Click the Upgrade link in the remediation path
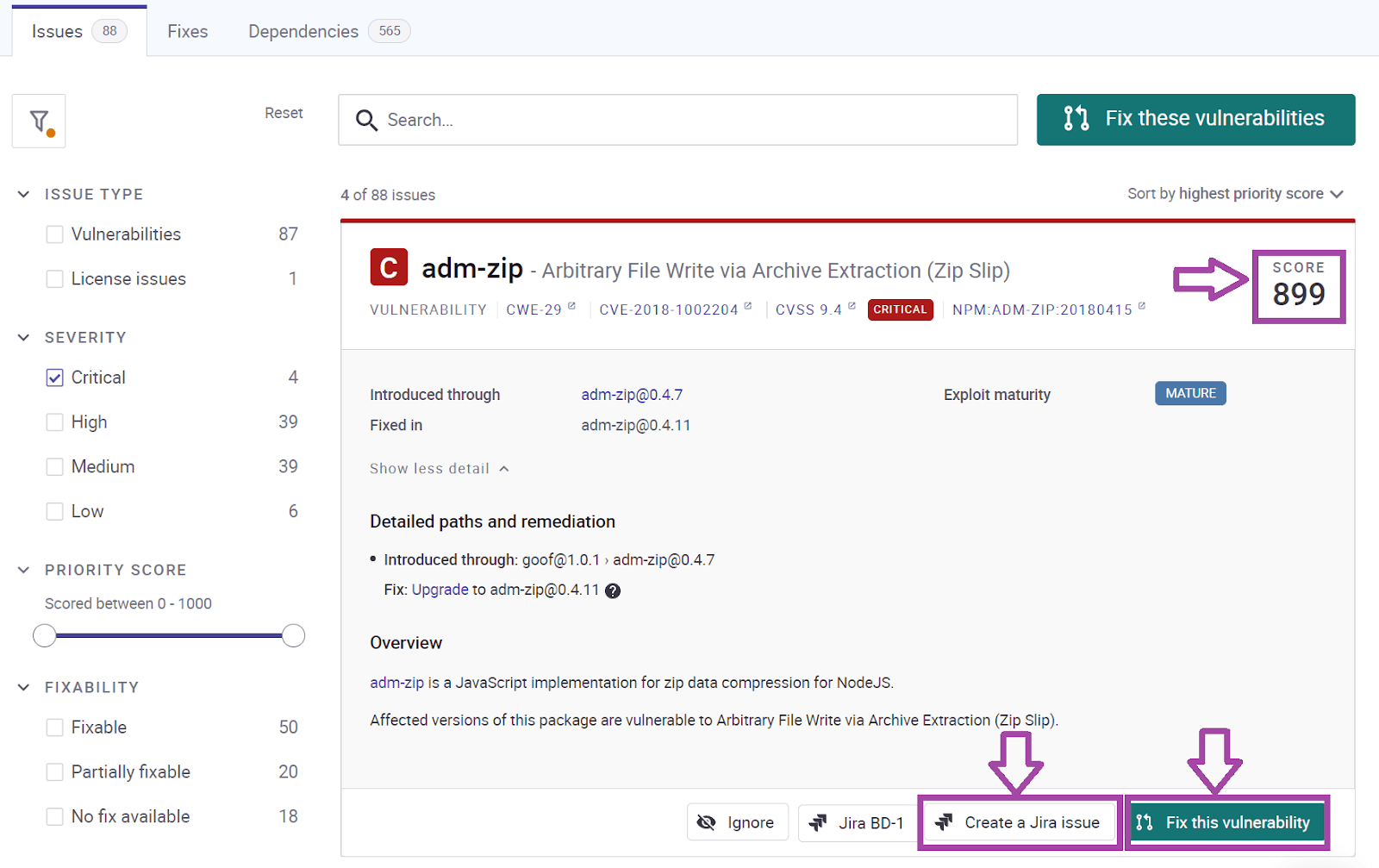Viewport: 1379px width, 868px height. click(440, 590)
